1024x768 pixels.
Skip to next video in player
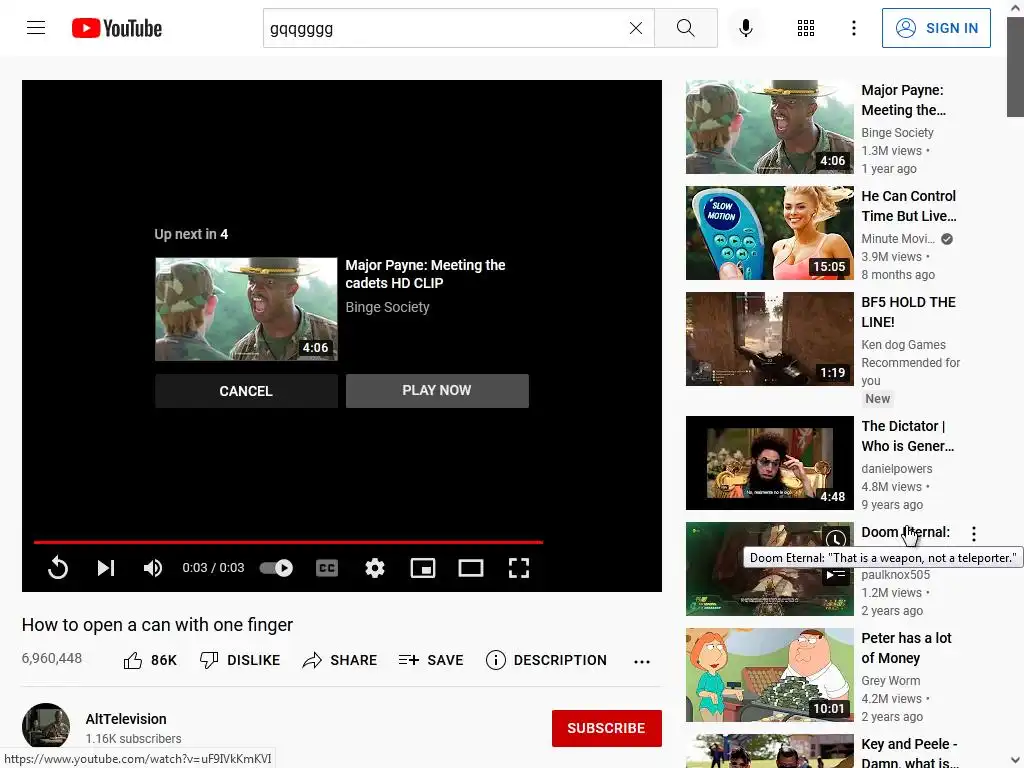pos(106,568)
